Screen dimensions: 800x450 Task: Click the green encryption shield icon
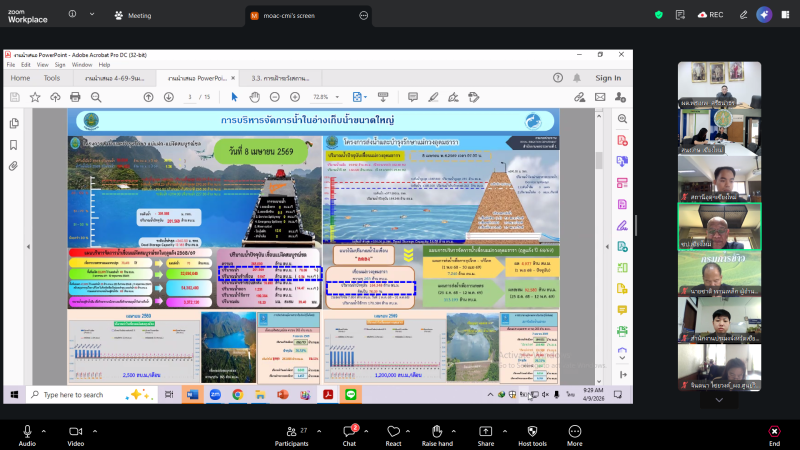coord(658,15)
